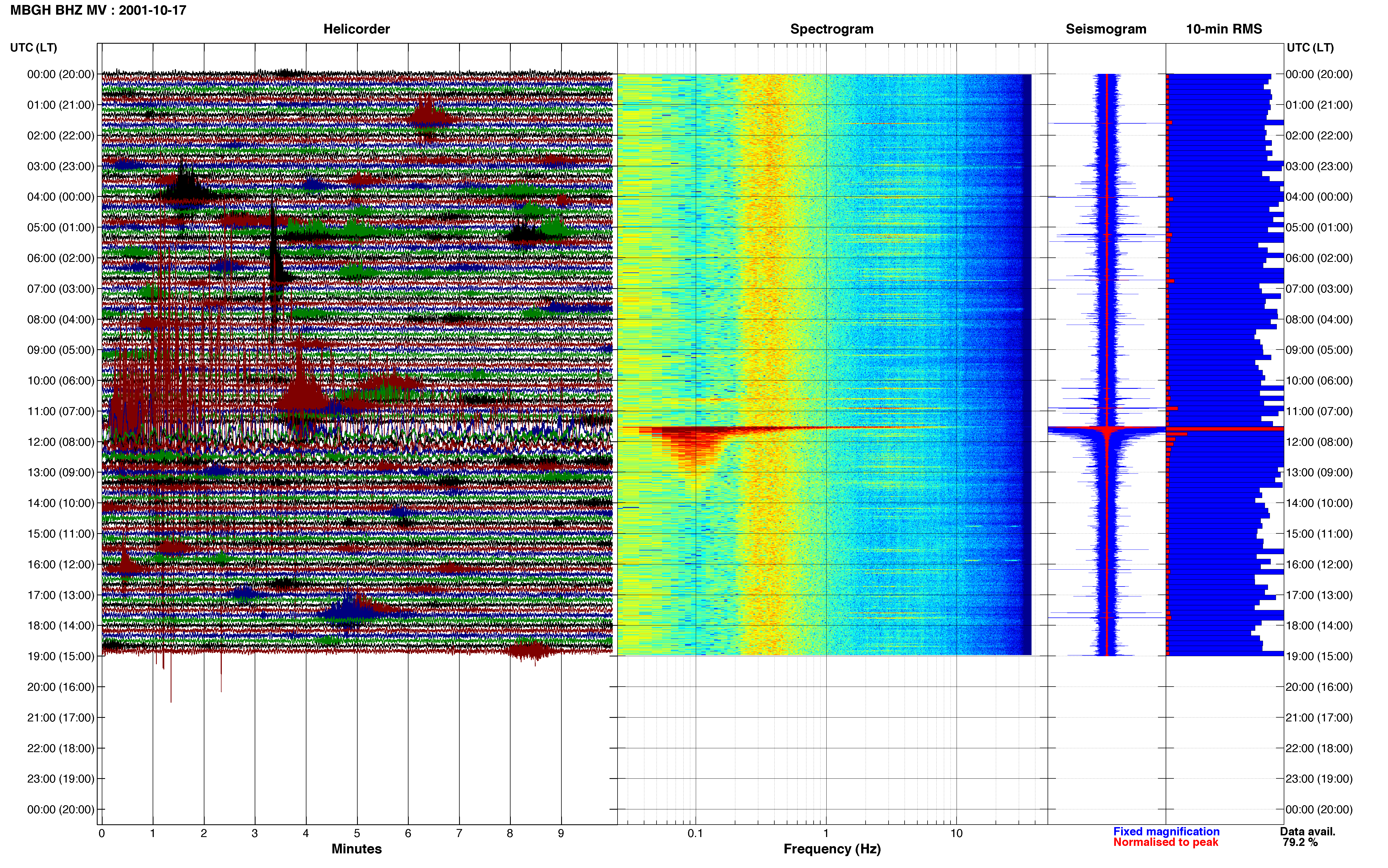The image size is (1388, 868).
Task: Click '14:00 (10:00)' on the right time axis
Action: [x=1319, y=503]
